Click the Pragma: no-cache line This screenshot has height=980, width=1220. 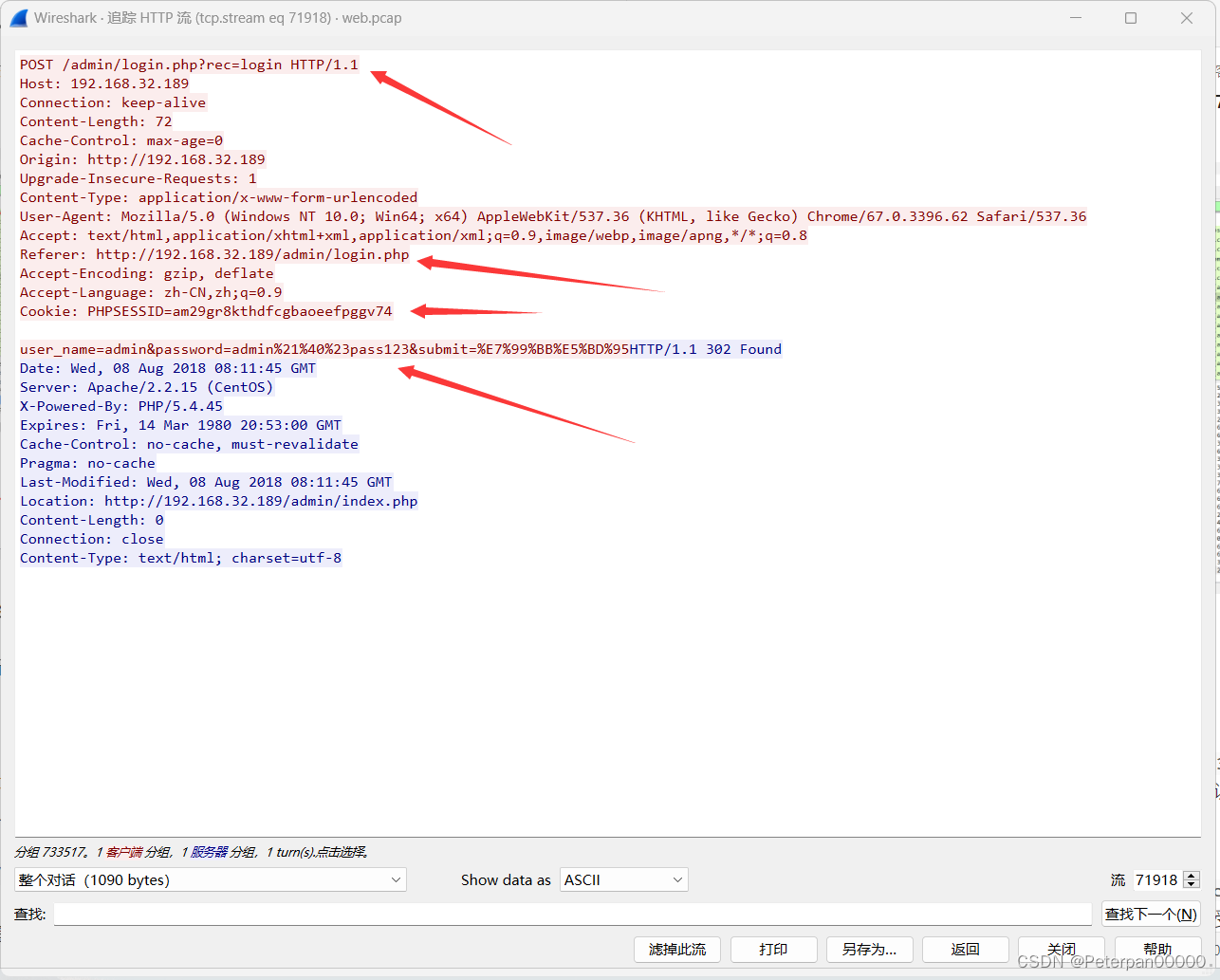tap(87, 463)
